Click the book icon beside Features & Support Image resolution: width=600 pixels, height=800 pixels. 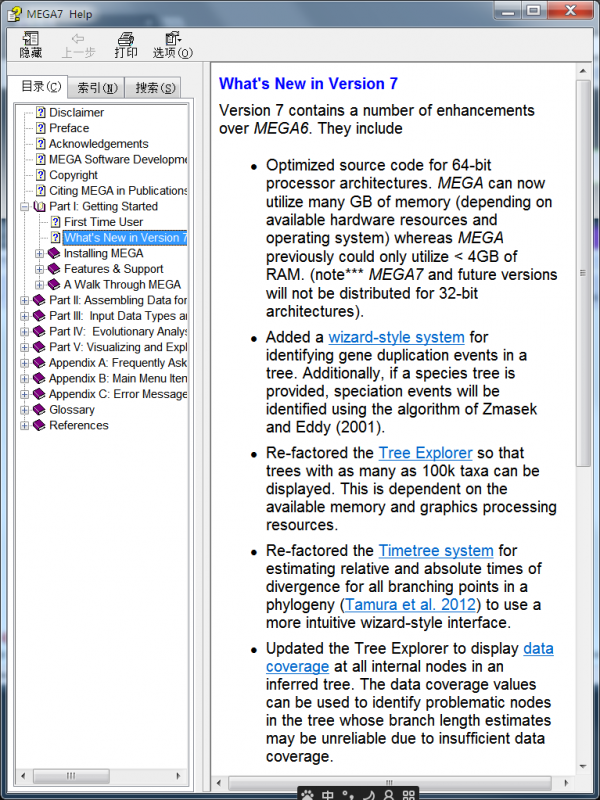[54, 269]
